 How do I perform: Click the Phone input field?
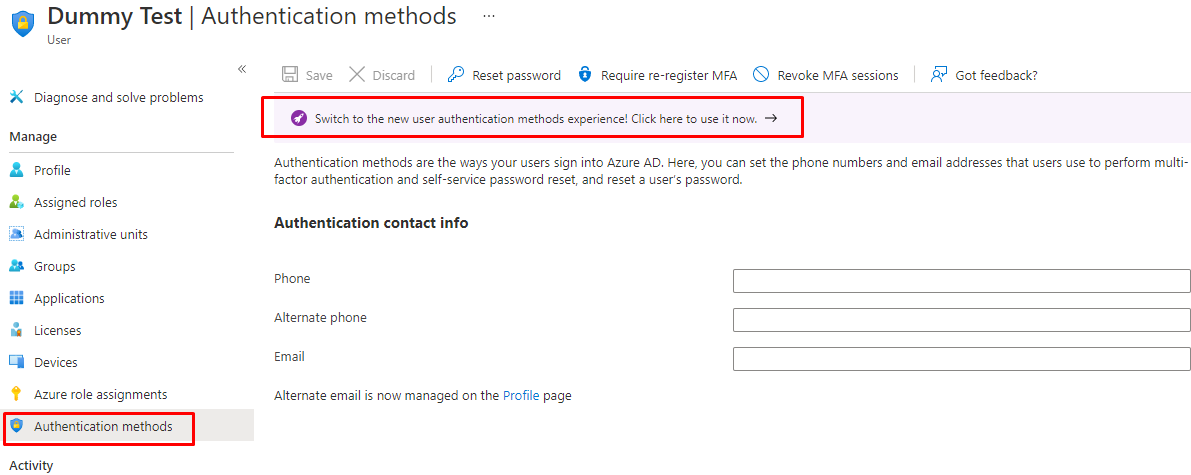coord(961,281)
